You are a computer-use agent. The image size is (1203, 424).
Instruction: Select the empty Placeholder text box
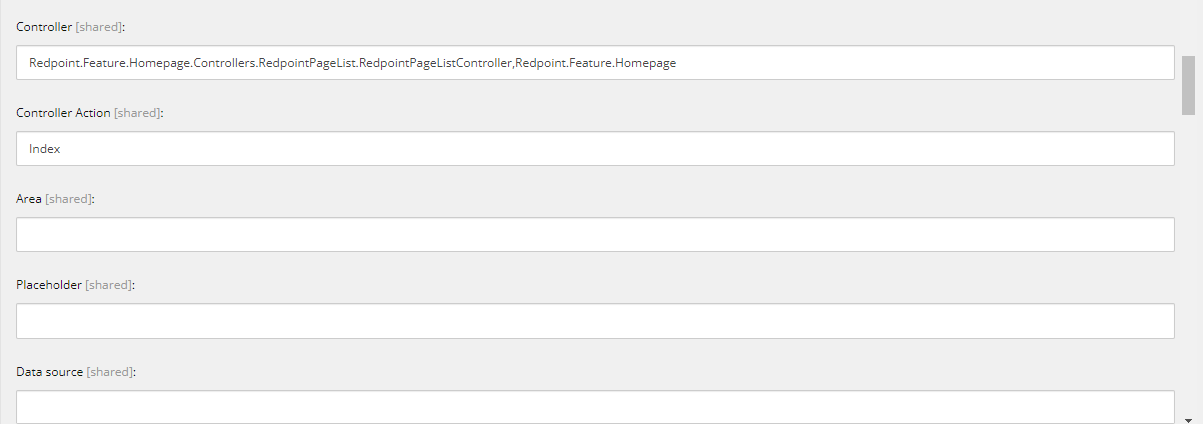[x=595, y=321]
